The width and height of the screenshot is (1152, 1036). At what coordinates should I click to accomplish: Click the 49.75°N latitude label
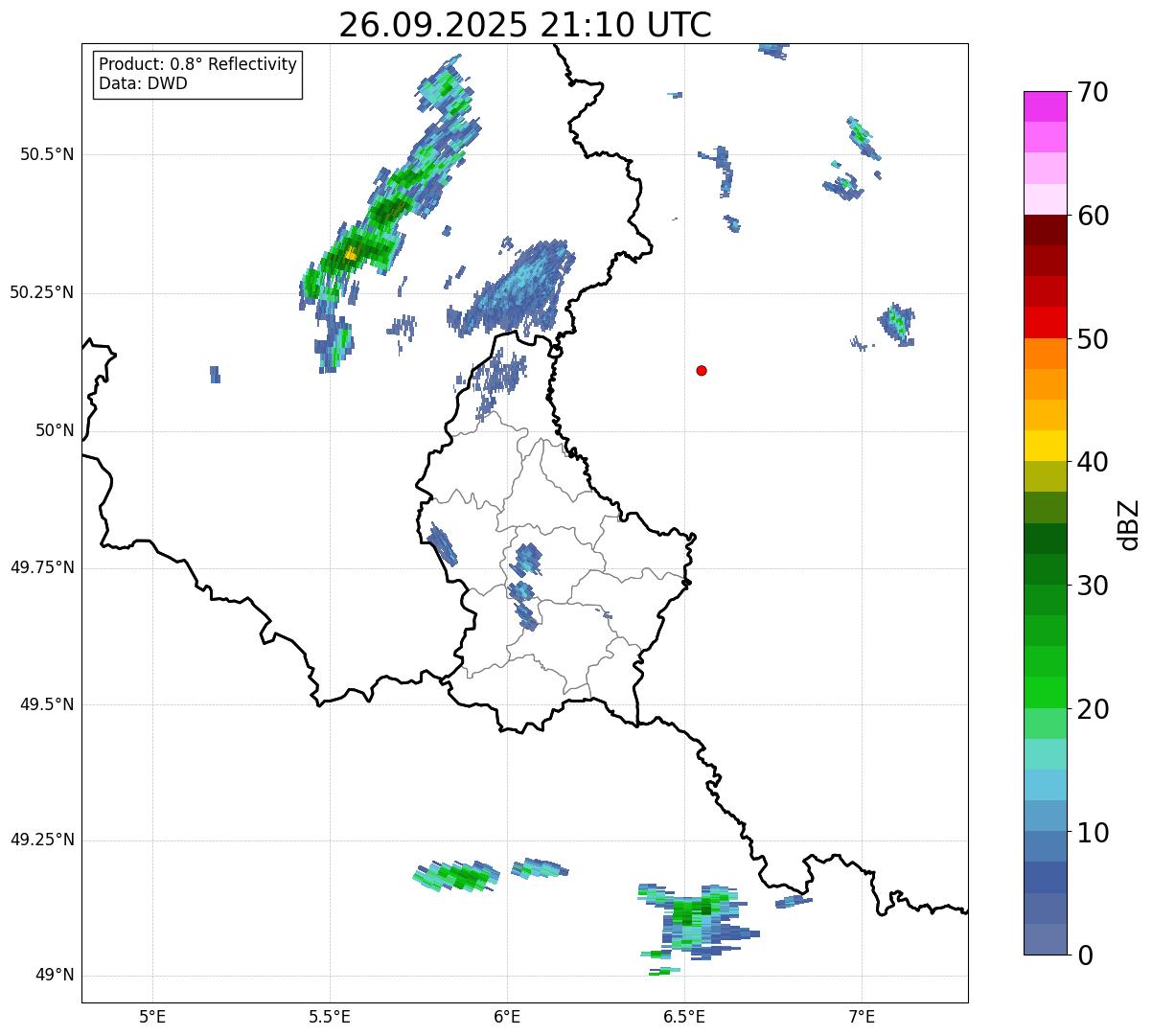pyautogui.click(x=42, y=567)
